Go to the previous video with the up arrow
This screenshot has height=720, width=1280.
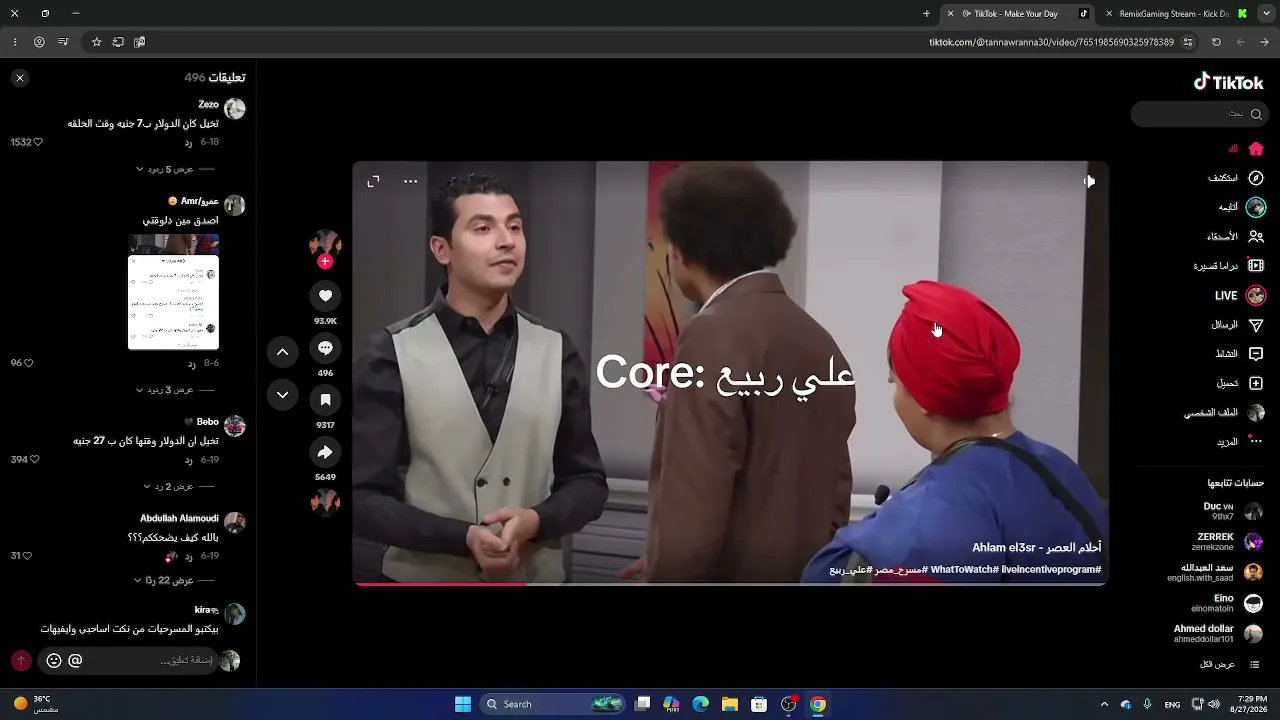pyautogui.click(x=282, y=352)
